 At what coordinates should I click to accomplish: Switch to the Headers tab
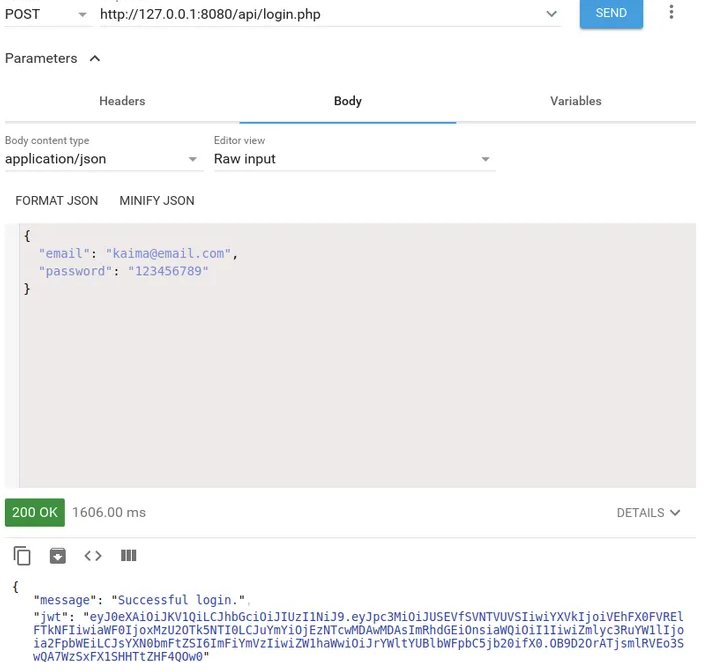pos(122,101)
